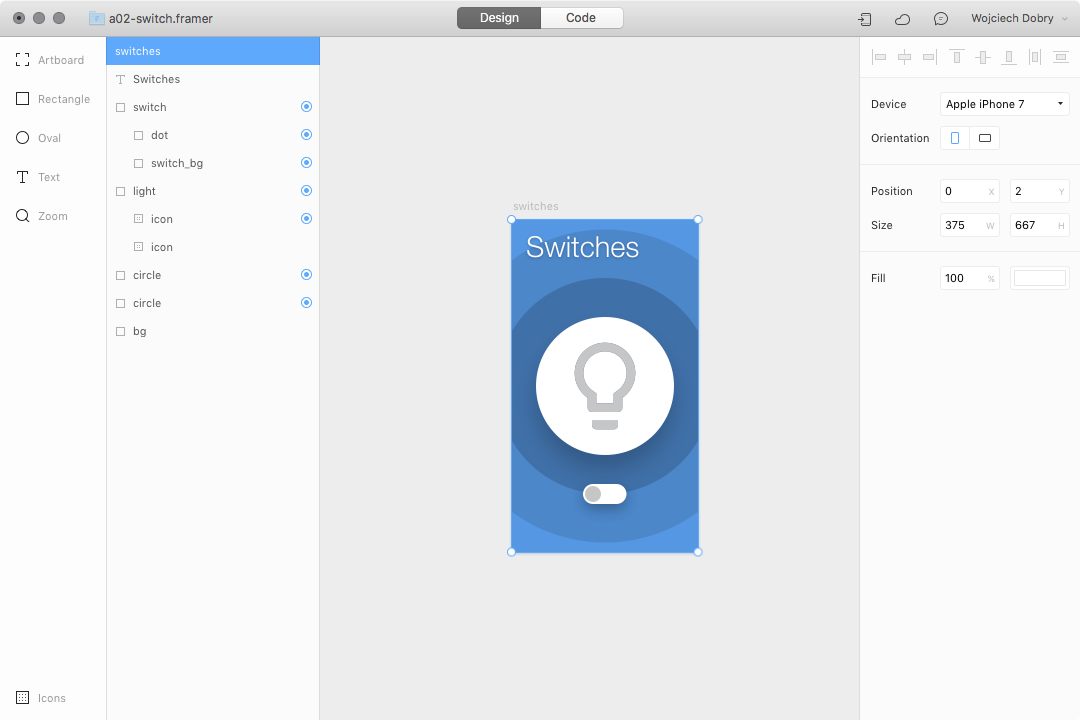
Task: Click the Fill color swatch
Action: 1039,278
